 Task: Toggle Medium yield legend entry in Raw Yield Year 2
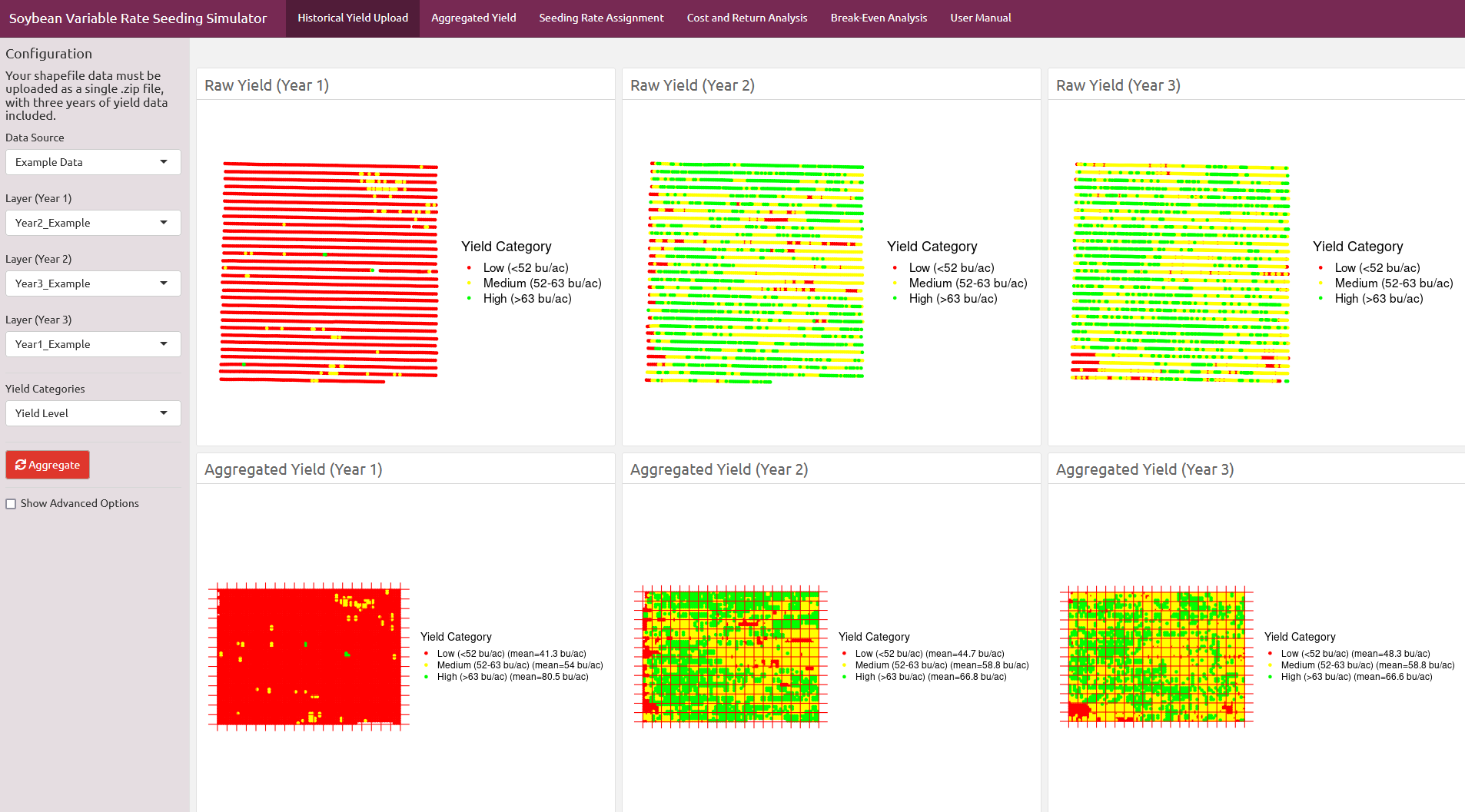click(x=967, y=283)
